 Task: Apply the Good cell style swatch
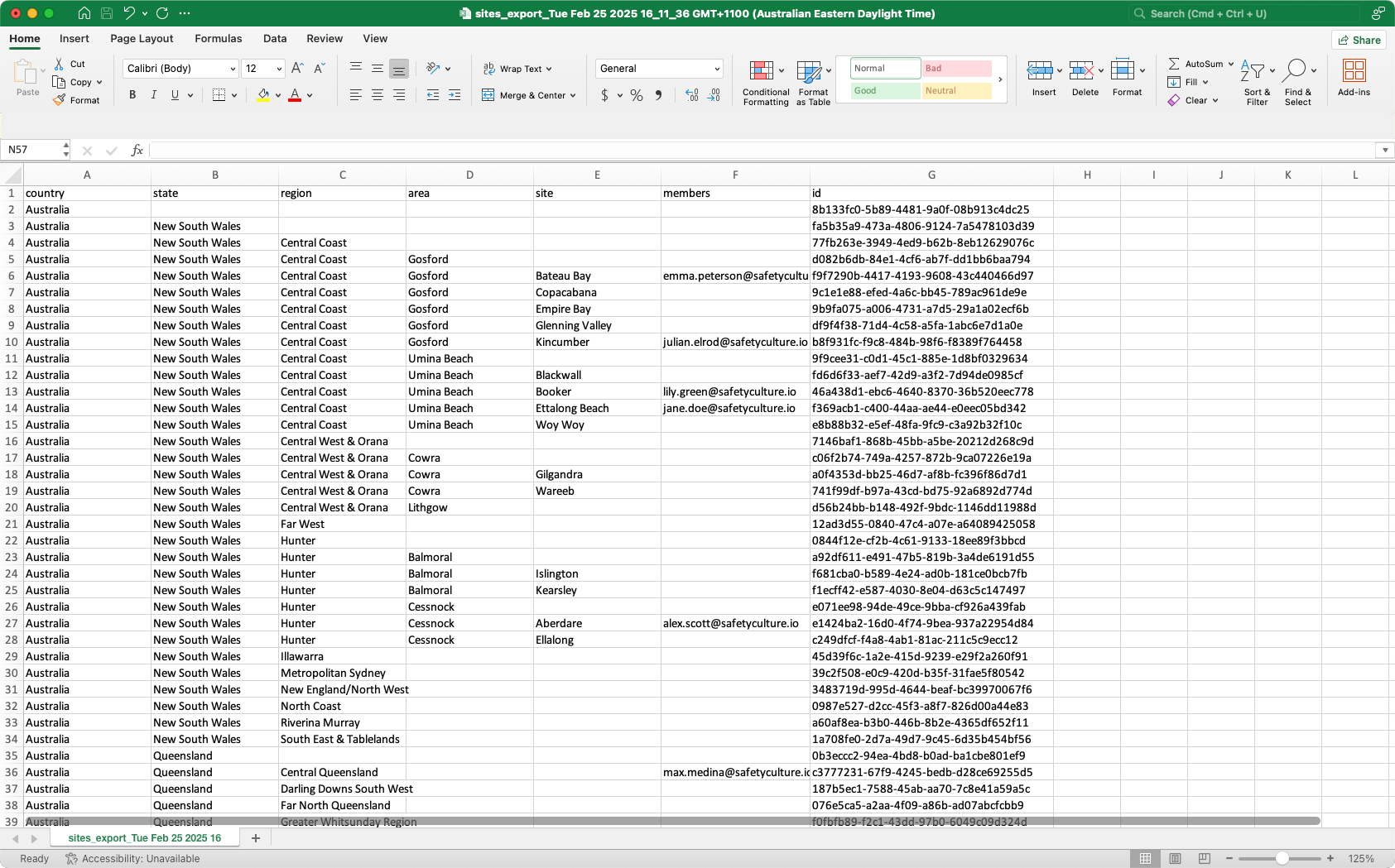tap(886, 91)
